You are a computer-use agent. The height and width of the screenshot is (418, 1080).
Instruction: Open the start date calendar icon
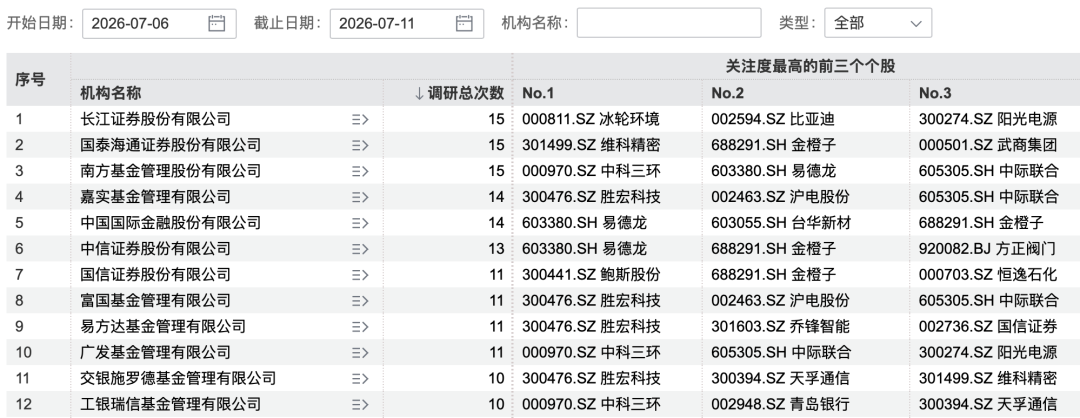(216, 23)
